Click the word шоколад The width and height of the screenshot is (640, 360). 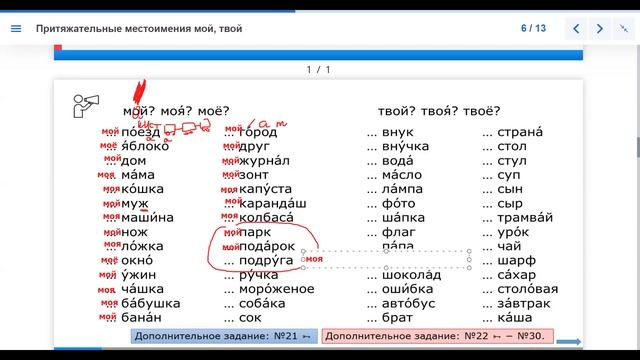coord(411,275)
